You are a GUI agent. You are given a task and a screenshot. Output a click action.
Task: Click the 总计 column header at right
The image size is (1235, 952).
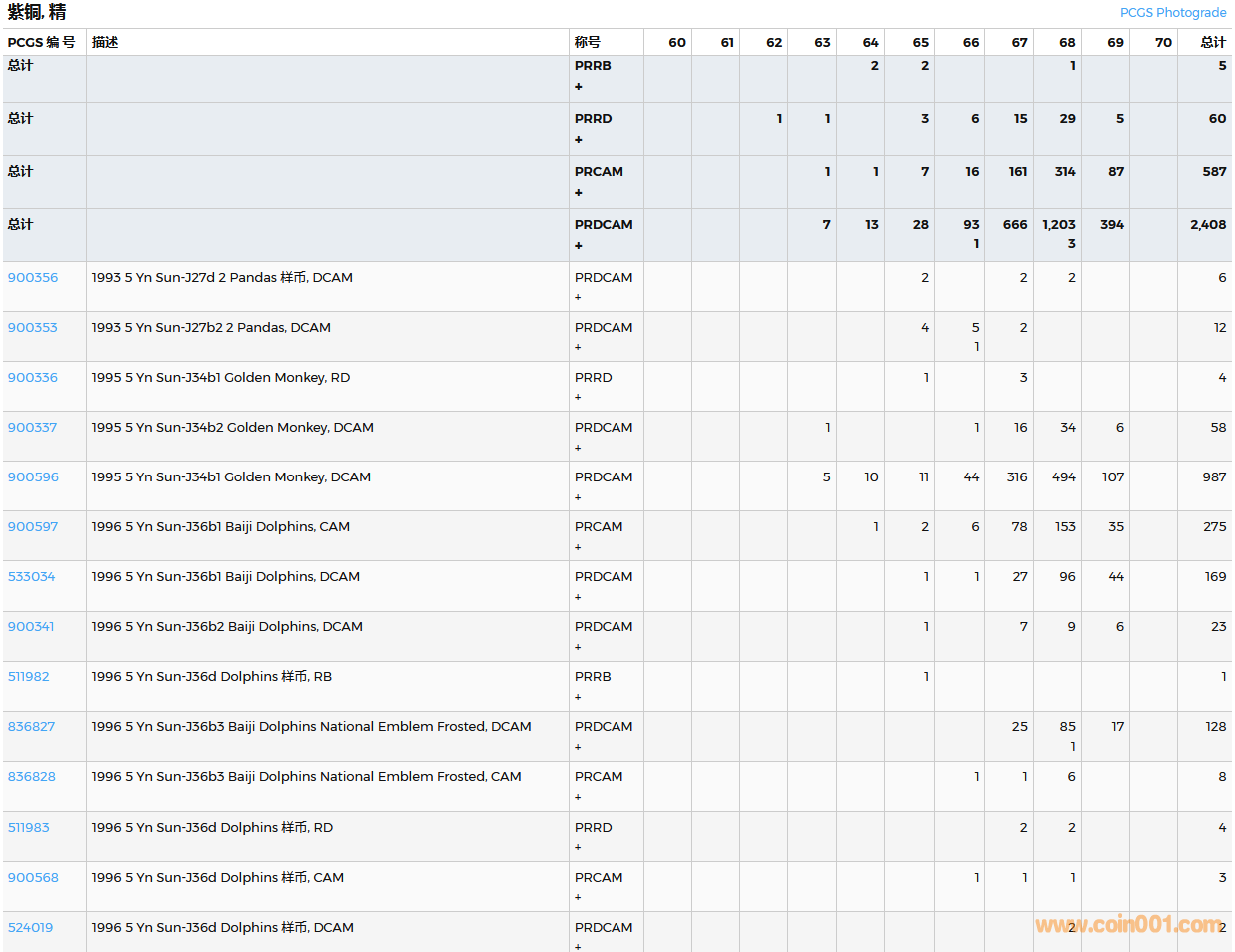click(x=1213, y=42)
